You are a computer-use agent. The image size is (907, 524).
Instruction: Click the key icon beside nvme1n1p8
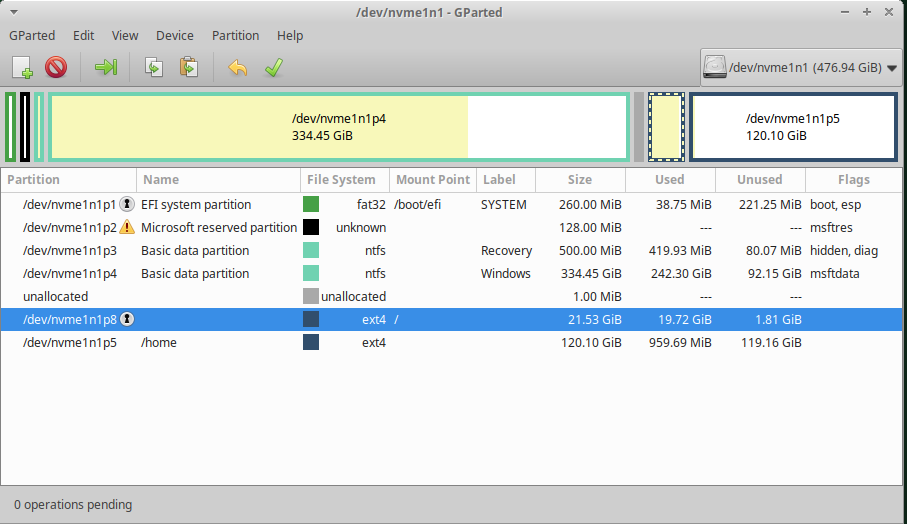[127, 319]
